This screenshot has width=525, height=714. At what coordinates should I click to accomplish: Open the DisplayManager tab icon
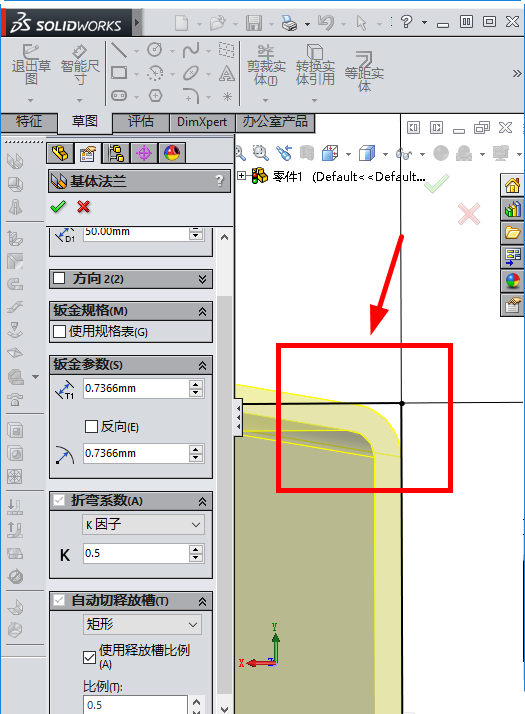(x=172, y=153)
